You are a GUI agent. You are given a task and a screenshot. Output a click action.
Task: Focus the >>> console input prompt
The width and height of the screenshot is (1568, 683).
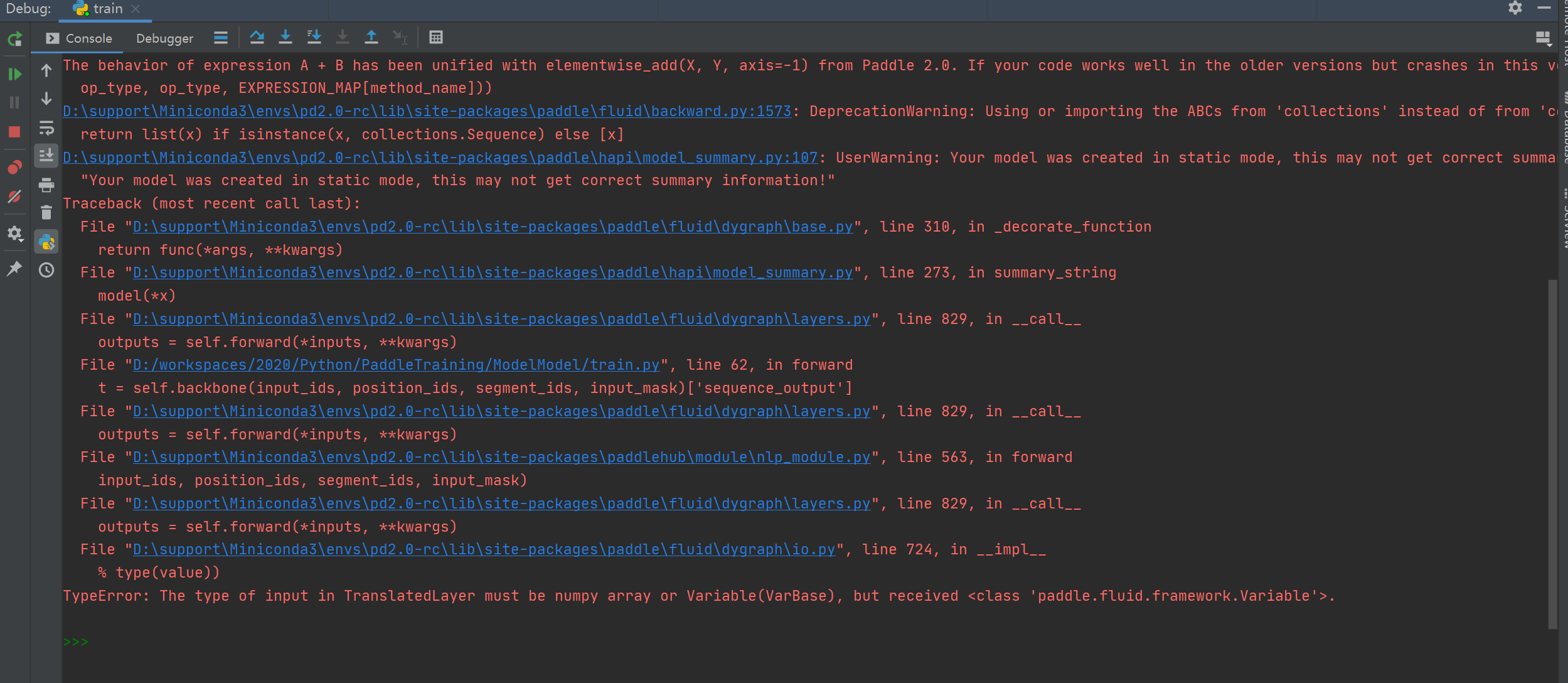pos(76,642)
